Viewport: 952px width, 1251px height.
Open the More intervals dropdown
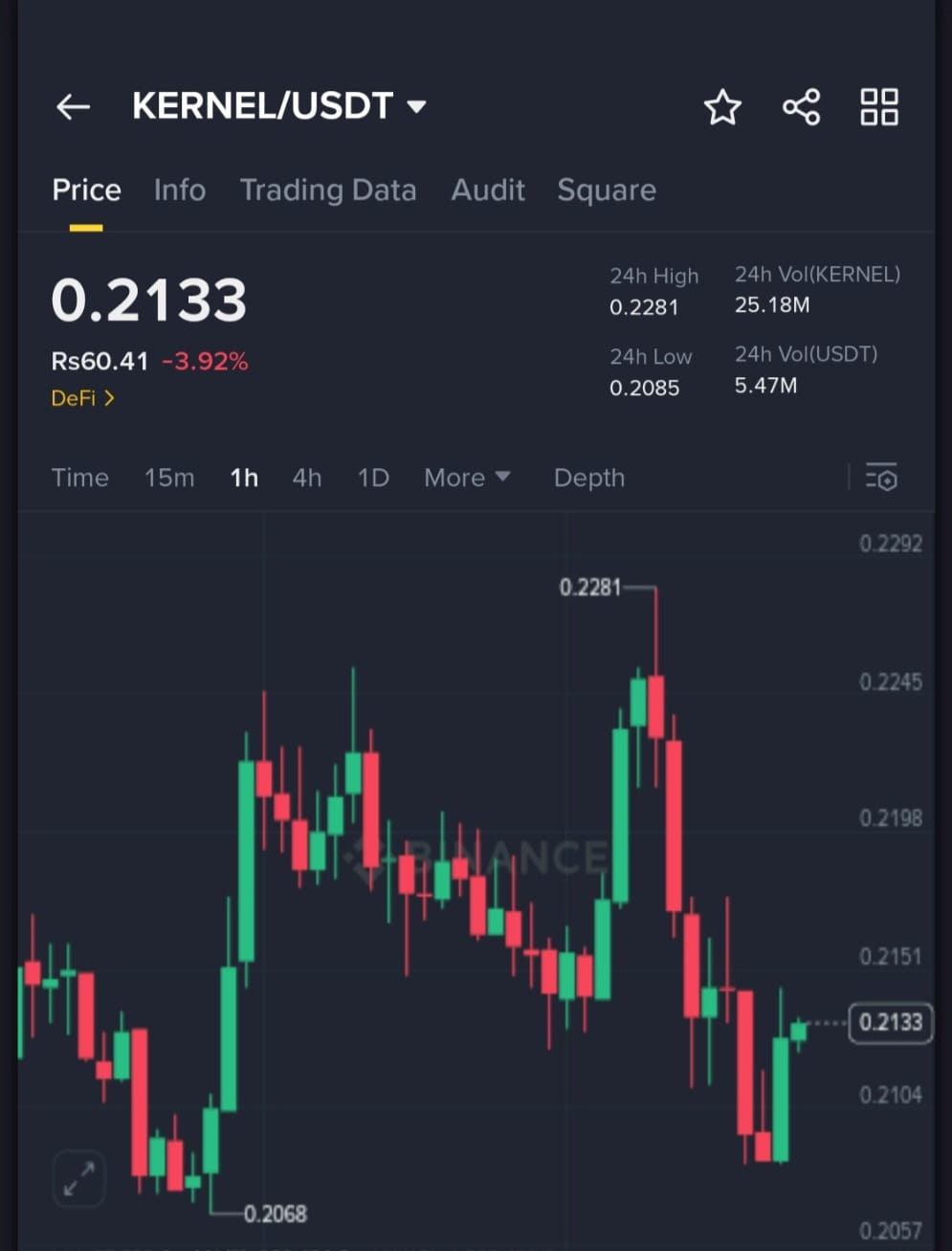point(467,478)
